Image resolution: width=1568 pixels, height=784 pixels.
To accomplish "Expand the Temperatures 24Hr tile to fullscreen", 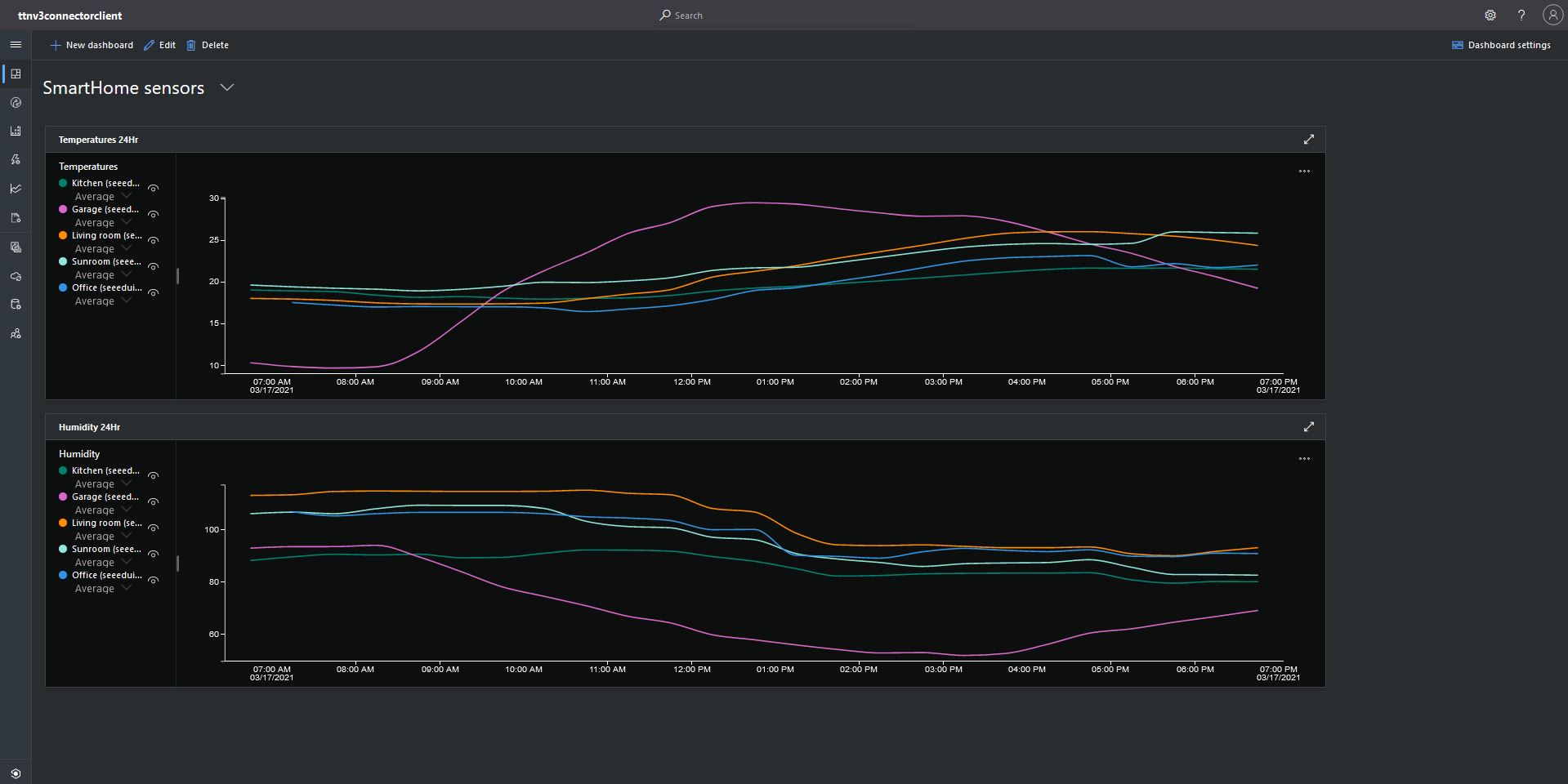I will click(x=1308, y=140).
